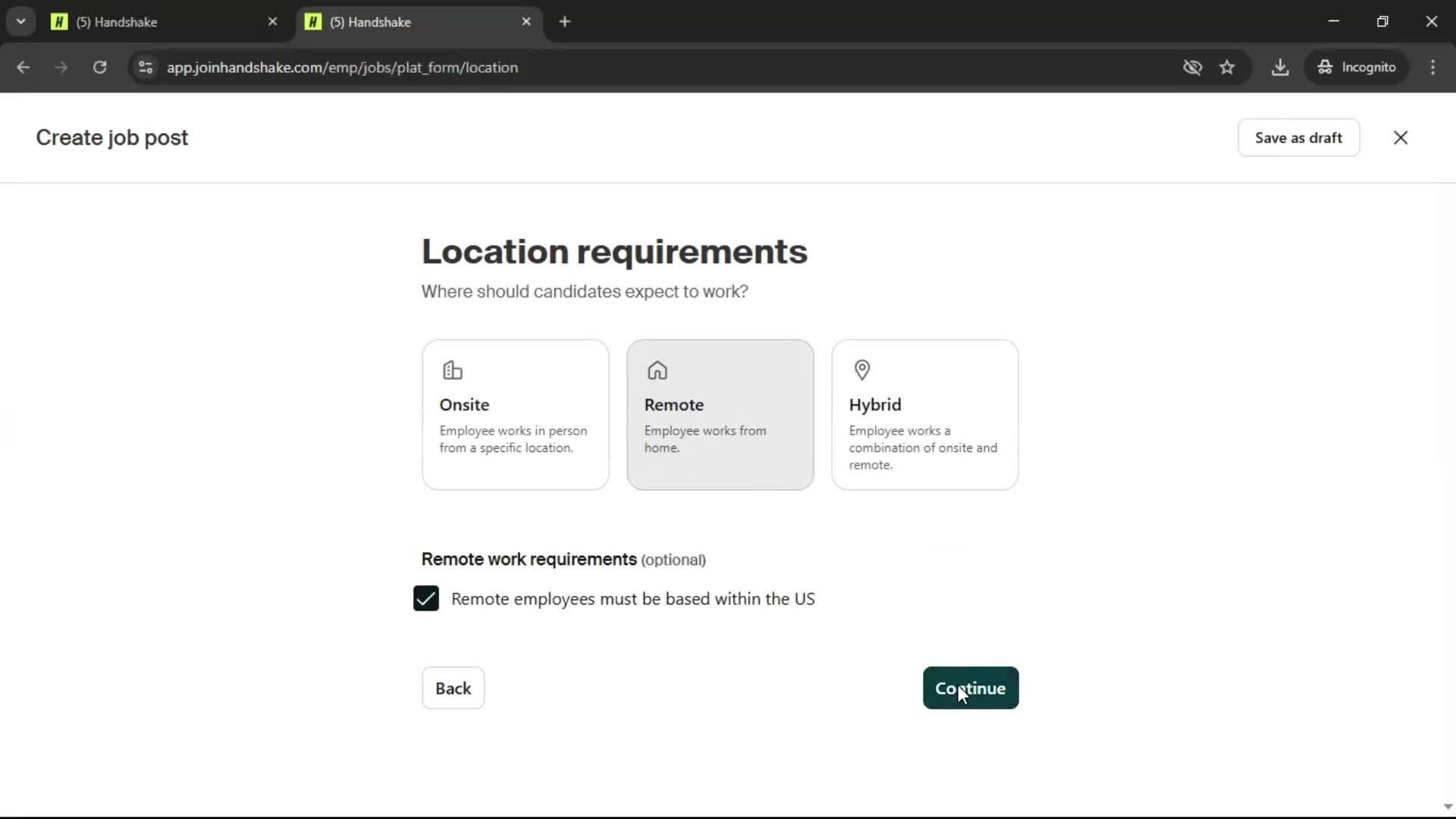Close the first Handshake browser tab

coord(272,22)
